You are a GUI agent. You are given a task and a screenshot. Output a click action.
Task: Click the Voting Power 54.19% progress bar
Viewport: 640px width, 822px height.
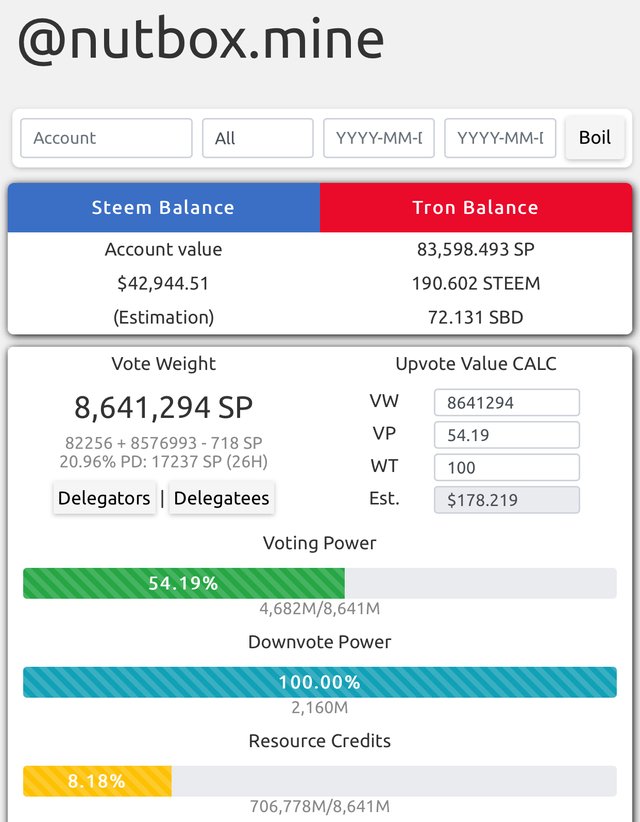click(x=320, y=583)
